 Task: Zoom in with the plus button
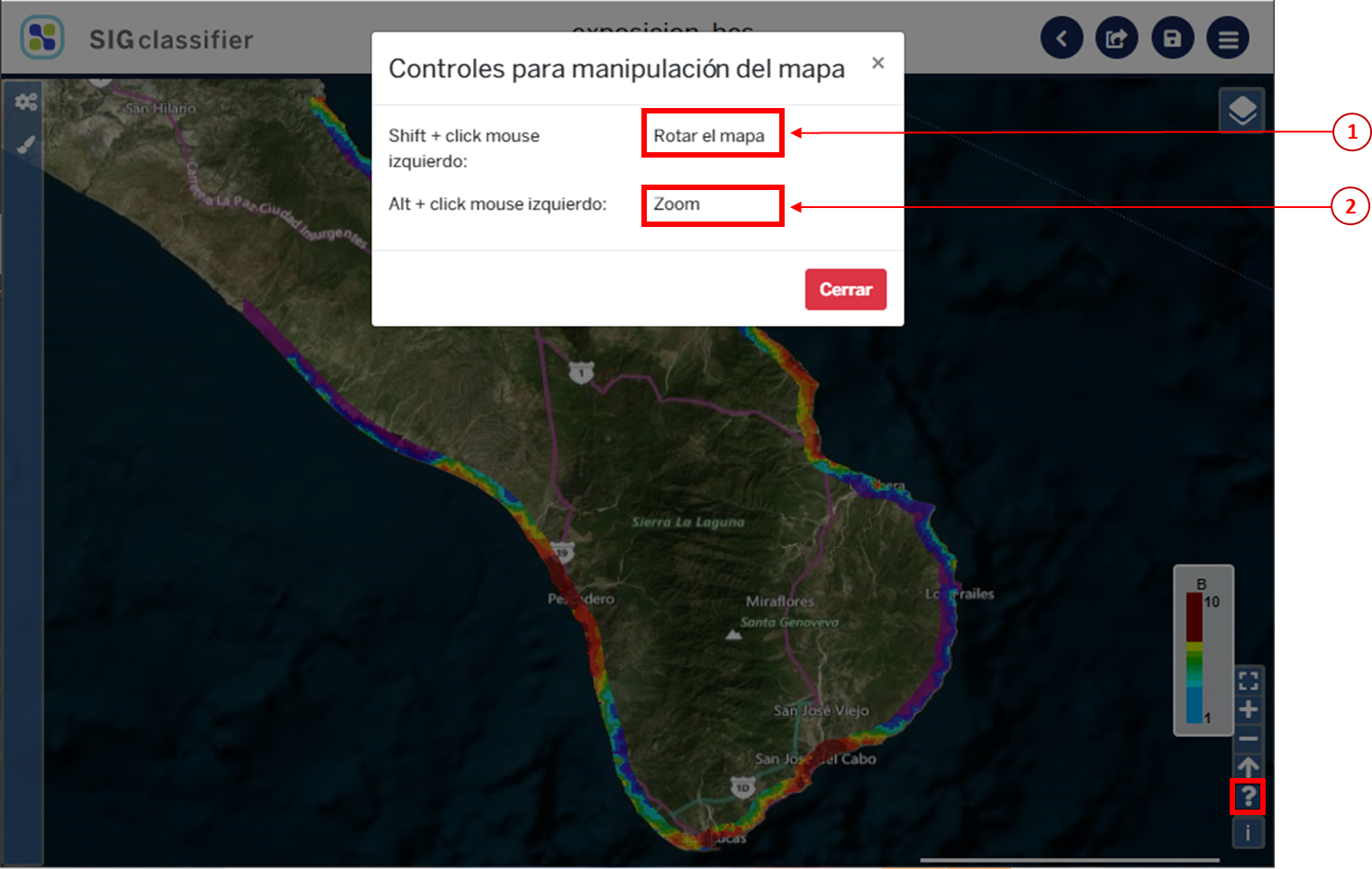click(x=1249, y=710)
